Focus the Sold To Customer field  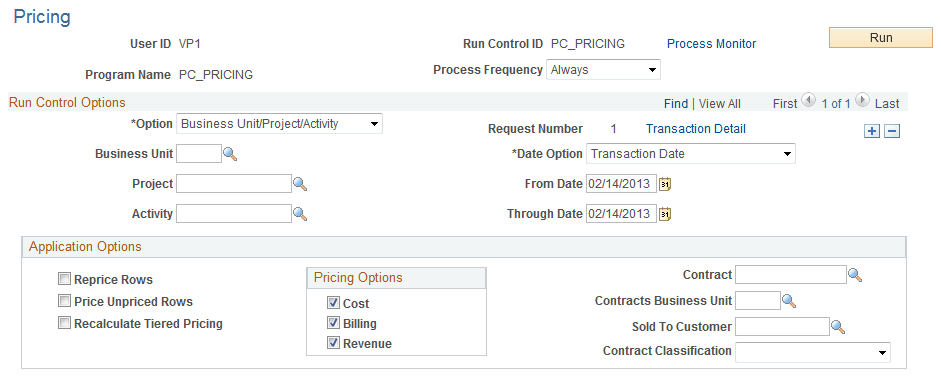(782, 326)
